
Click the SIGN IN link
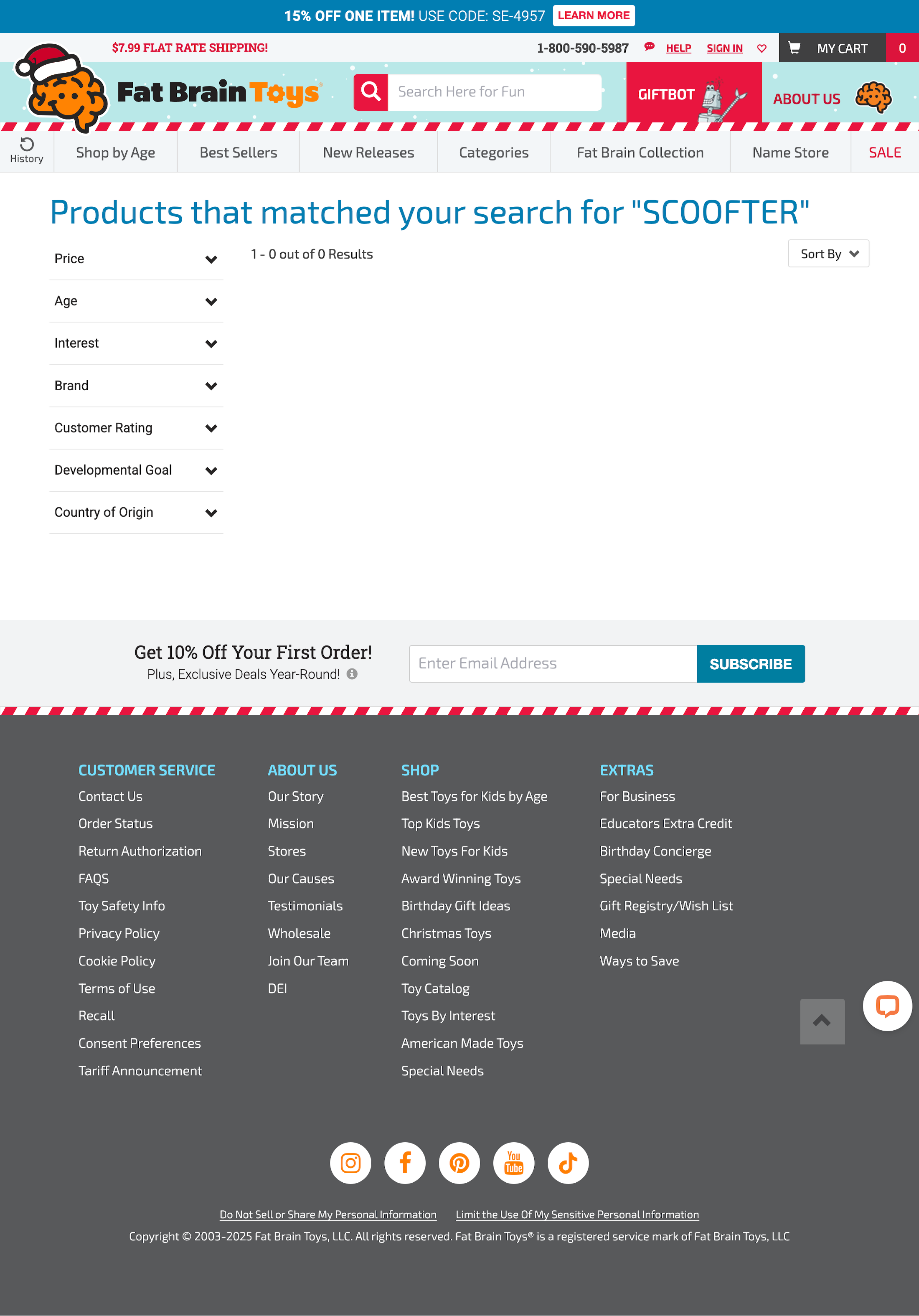coord(724,48)
